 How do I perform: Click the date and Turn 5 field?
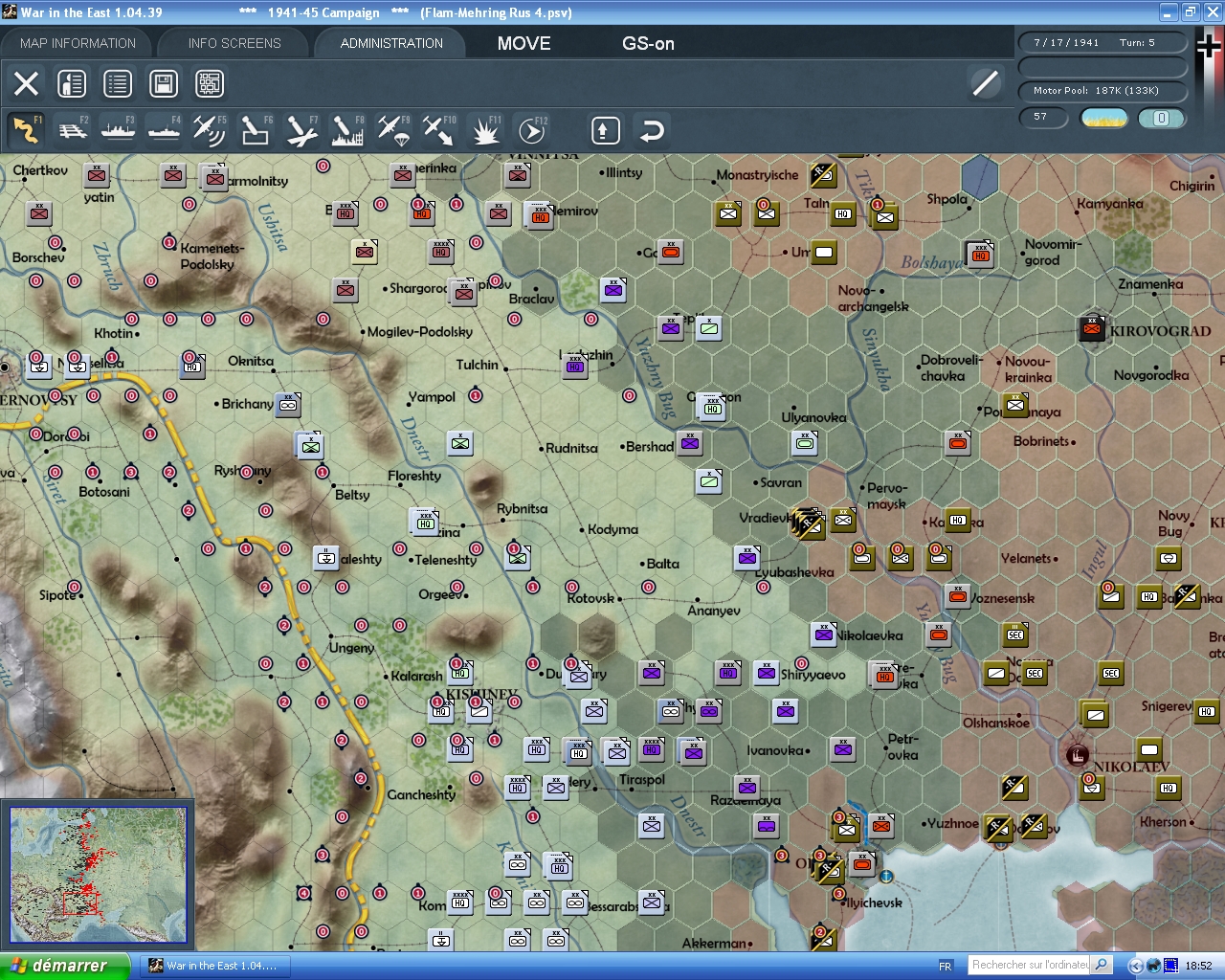1102,43
